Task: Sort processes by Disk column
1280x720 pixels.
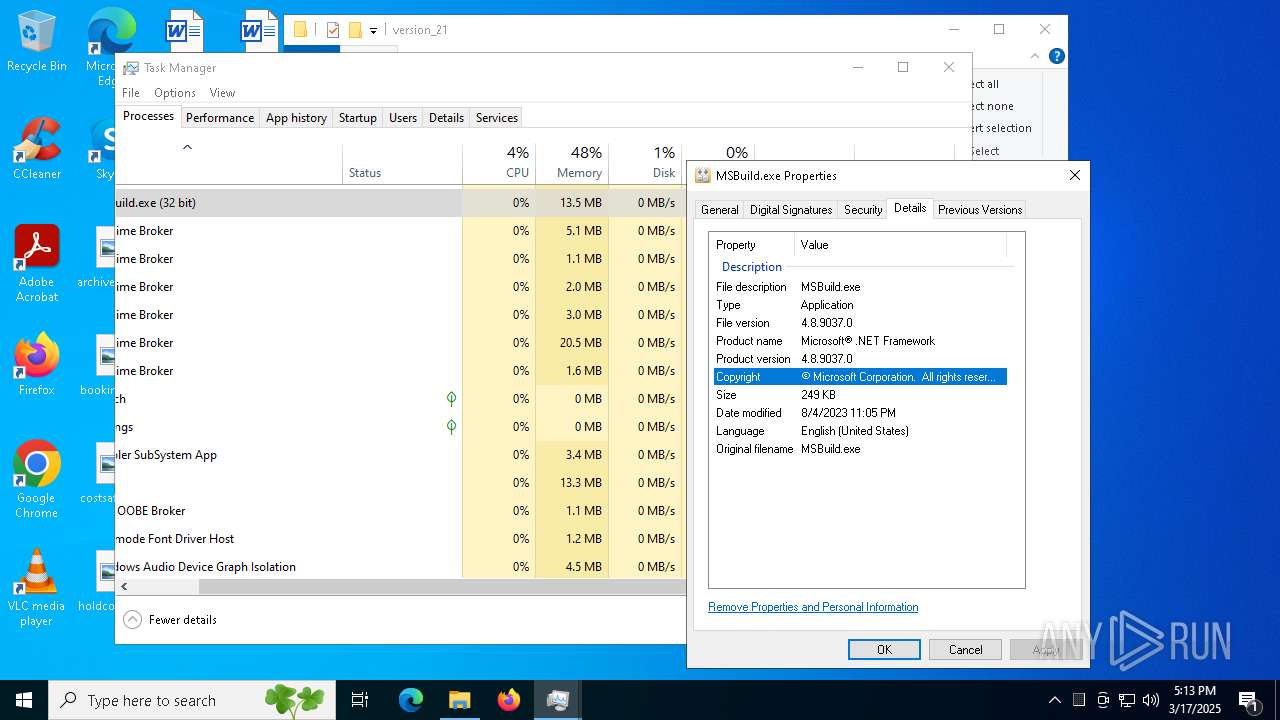Action: tap(645, 163)
